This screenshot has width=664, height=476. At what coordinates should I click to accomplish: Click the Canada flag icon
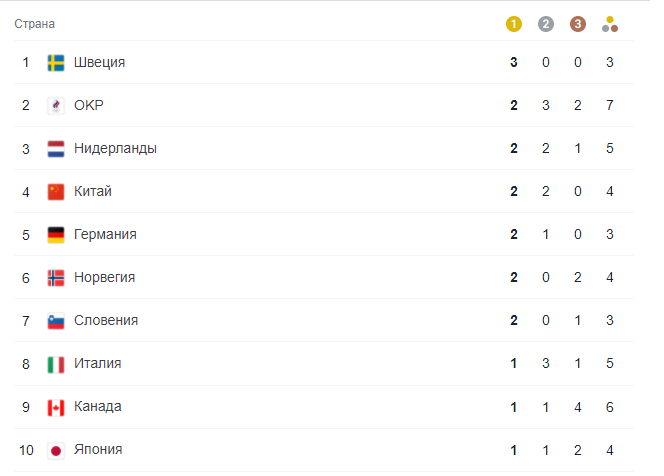pyautogui.click(x=56, y=407)
